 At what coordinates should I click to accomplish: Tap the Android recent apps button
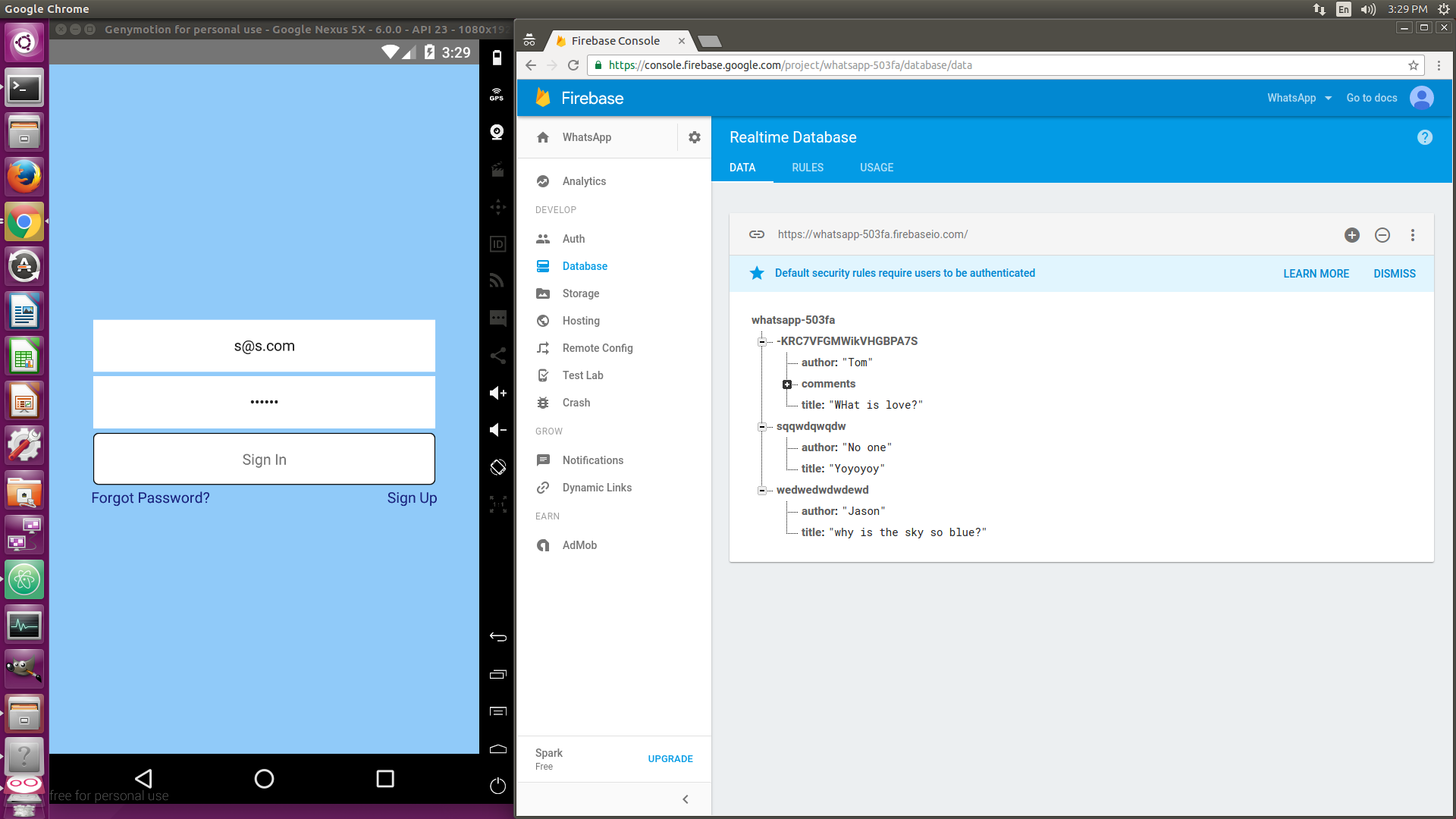coord(385,778)
